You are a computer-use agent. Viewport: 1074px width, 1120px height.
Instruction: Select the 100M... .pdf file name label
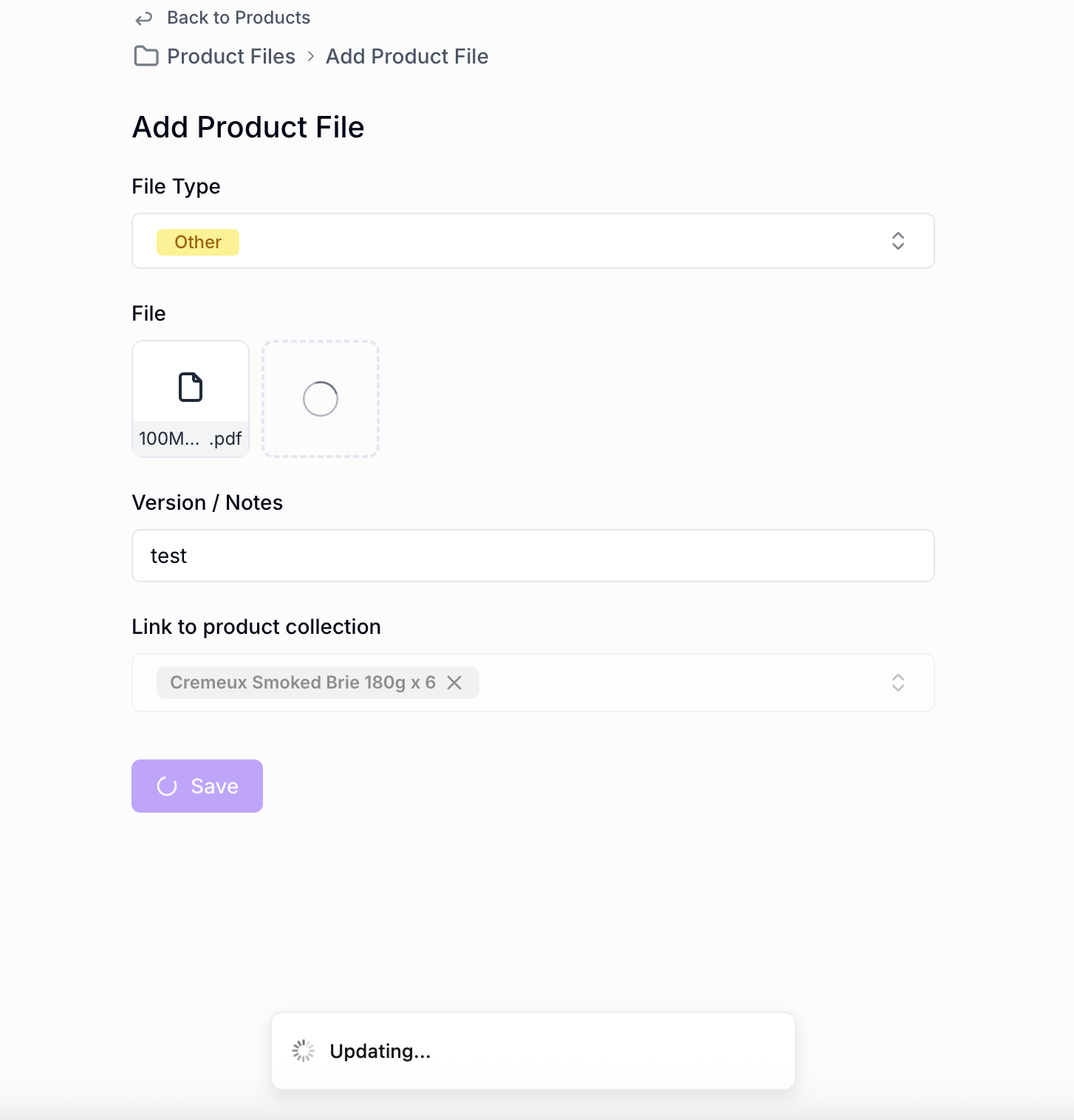pyautogui.click(x=191, y=439)
